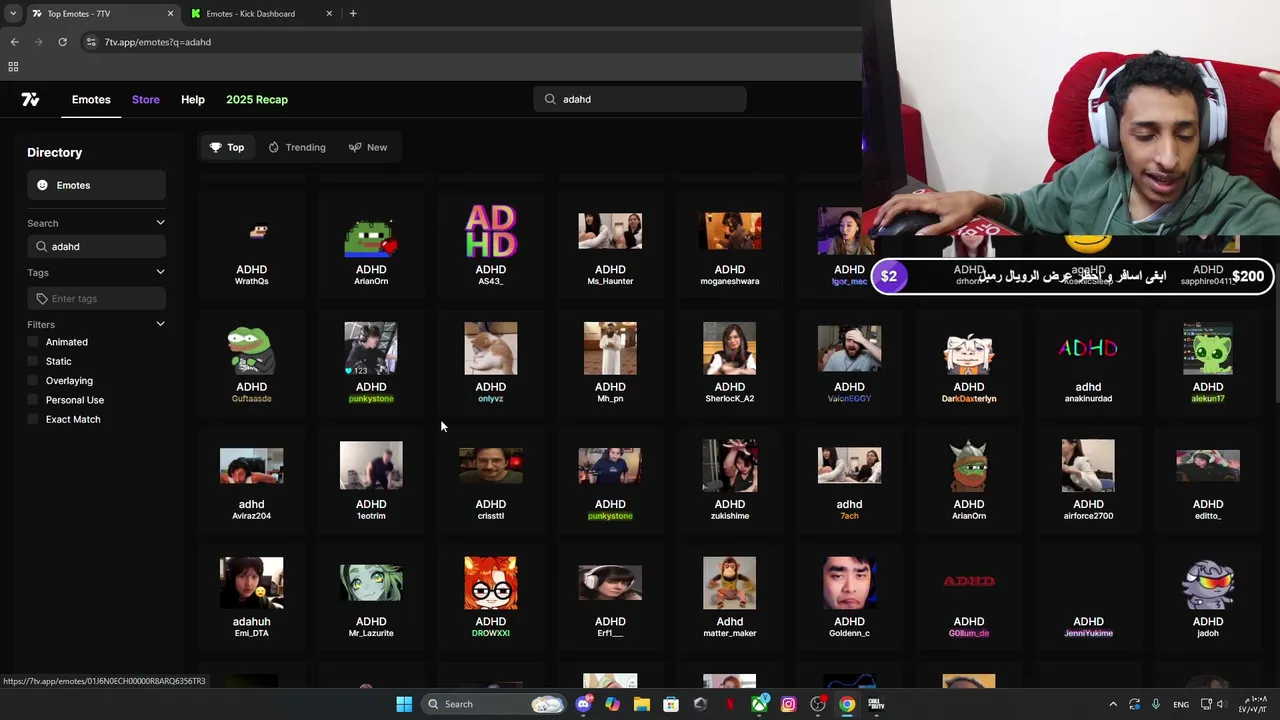Image resolution: width=1280 pixels, height=720 pixels.
Task: Open the monkey Adhd emote by matter_maker
Action: tap(730, 597)
